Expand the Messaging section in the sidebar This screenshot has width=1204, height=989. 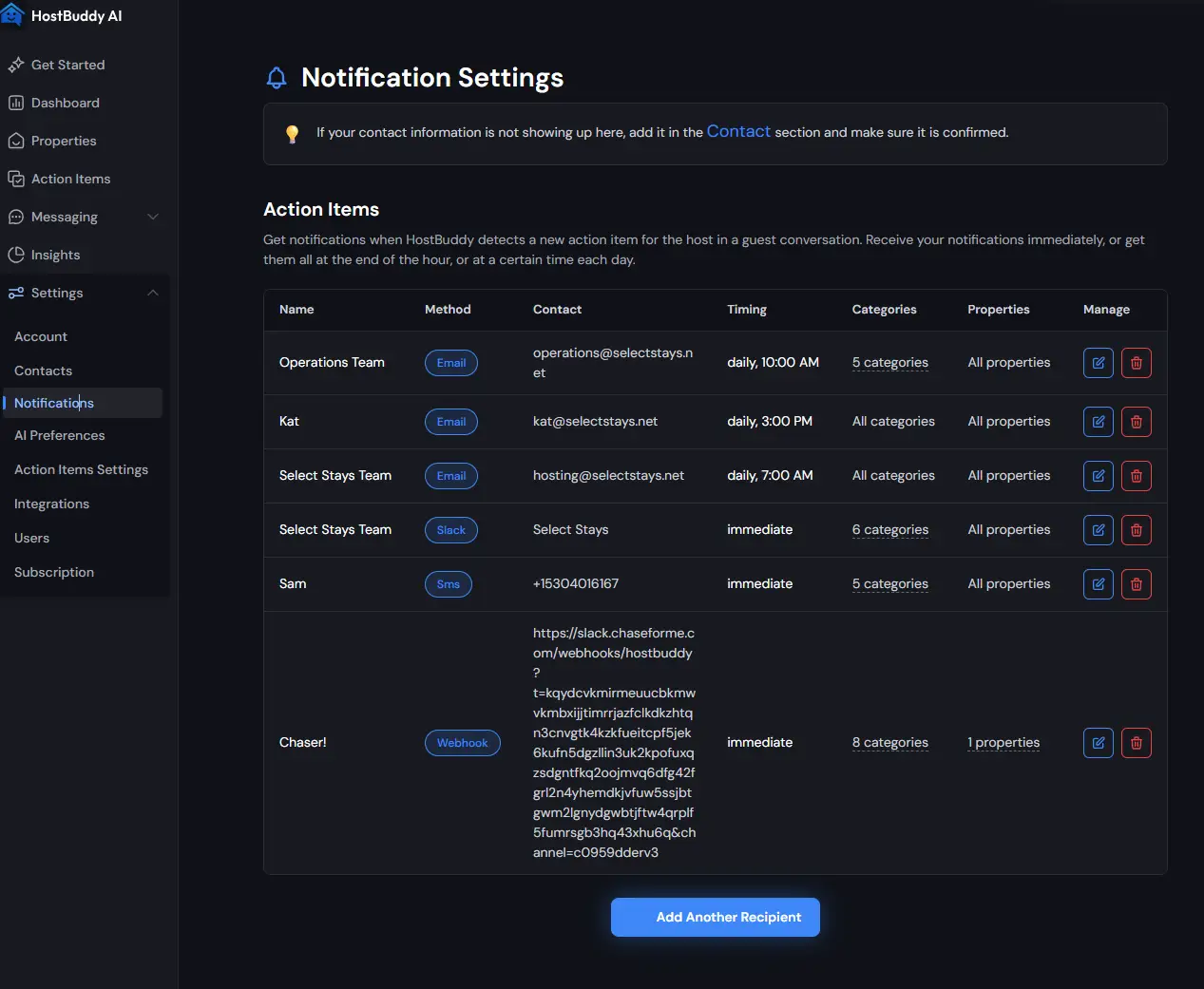(x=153, y=217)
